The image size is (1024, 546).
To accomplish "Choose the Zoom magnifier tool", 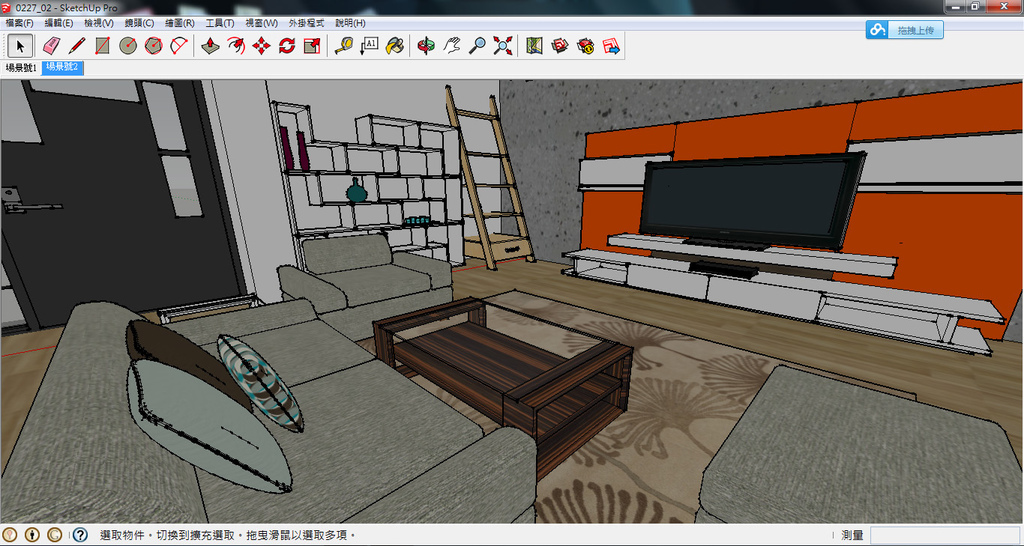I will [477, 46].
